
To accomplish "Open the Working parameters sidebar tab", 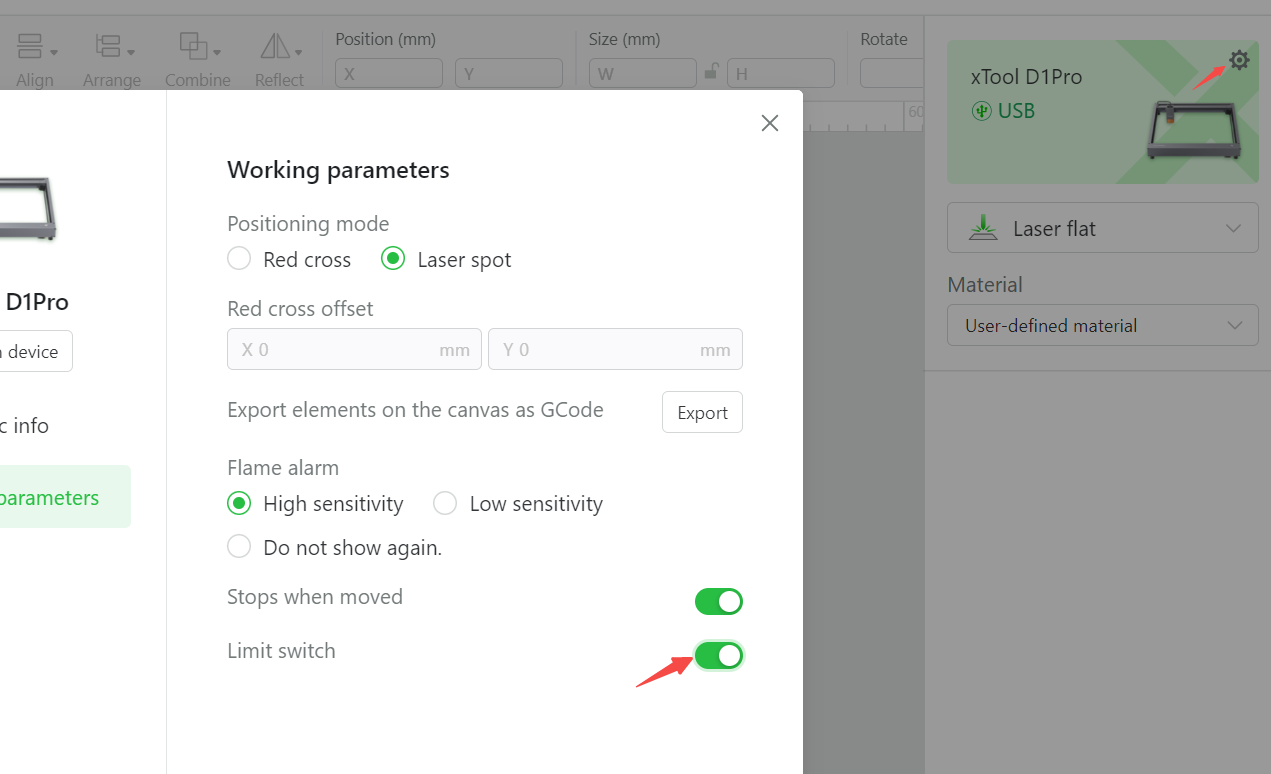I will [x=63, y=497].
